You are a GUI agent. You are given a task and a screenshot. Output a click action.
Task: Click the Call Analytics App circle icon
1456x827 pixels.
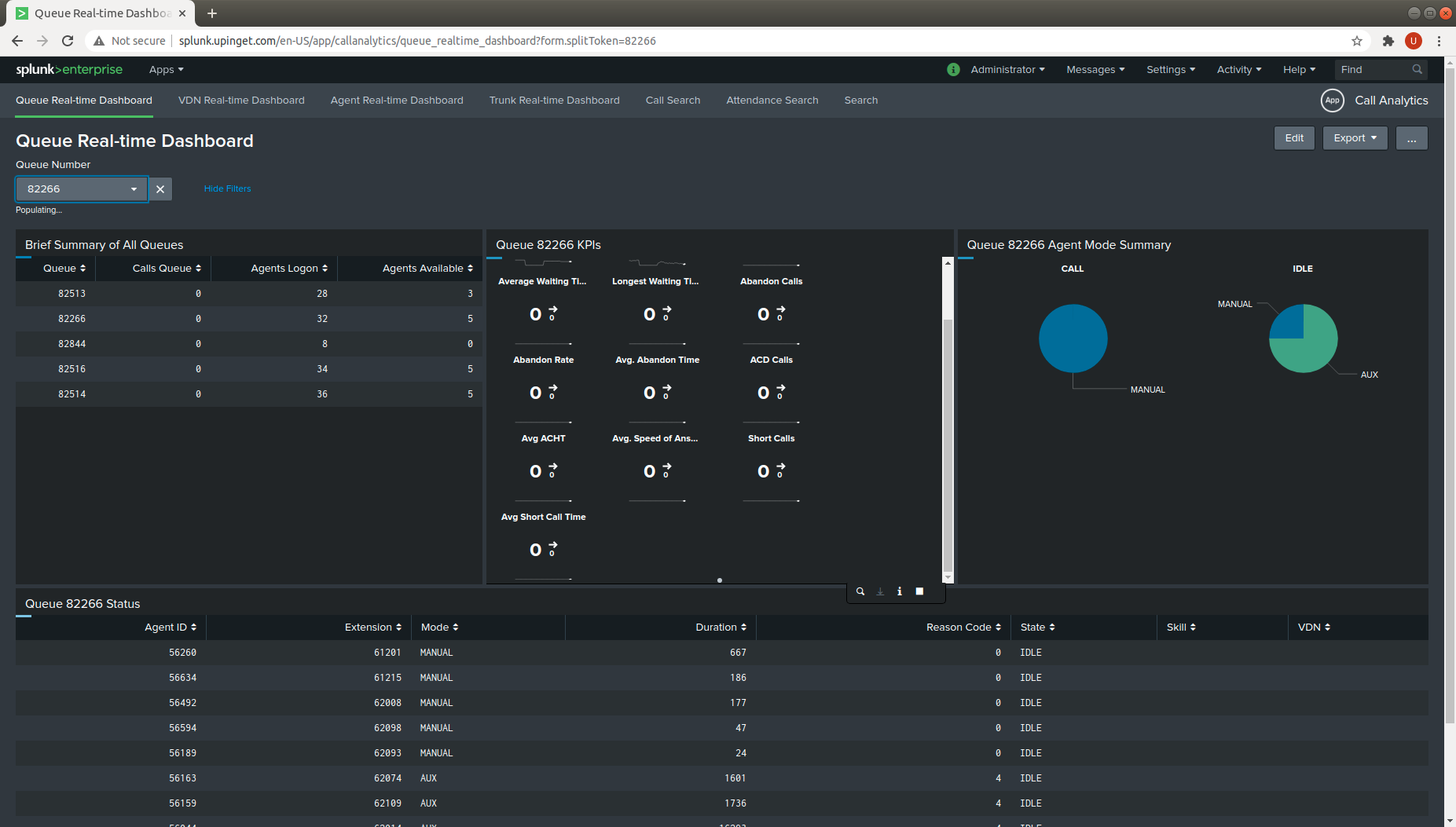pyautogui.click(x=1332, y=100)
